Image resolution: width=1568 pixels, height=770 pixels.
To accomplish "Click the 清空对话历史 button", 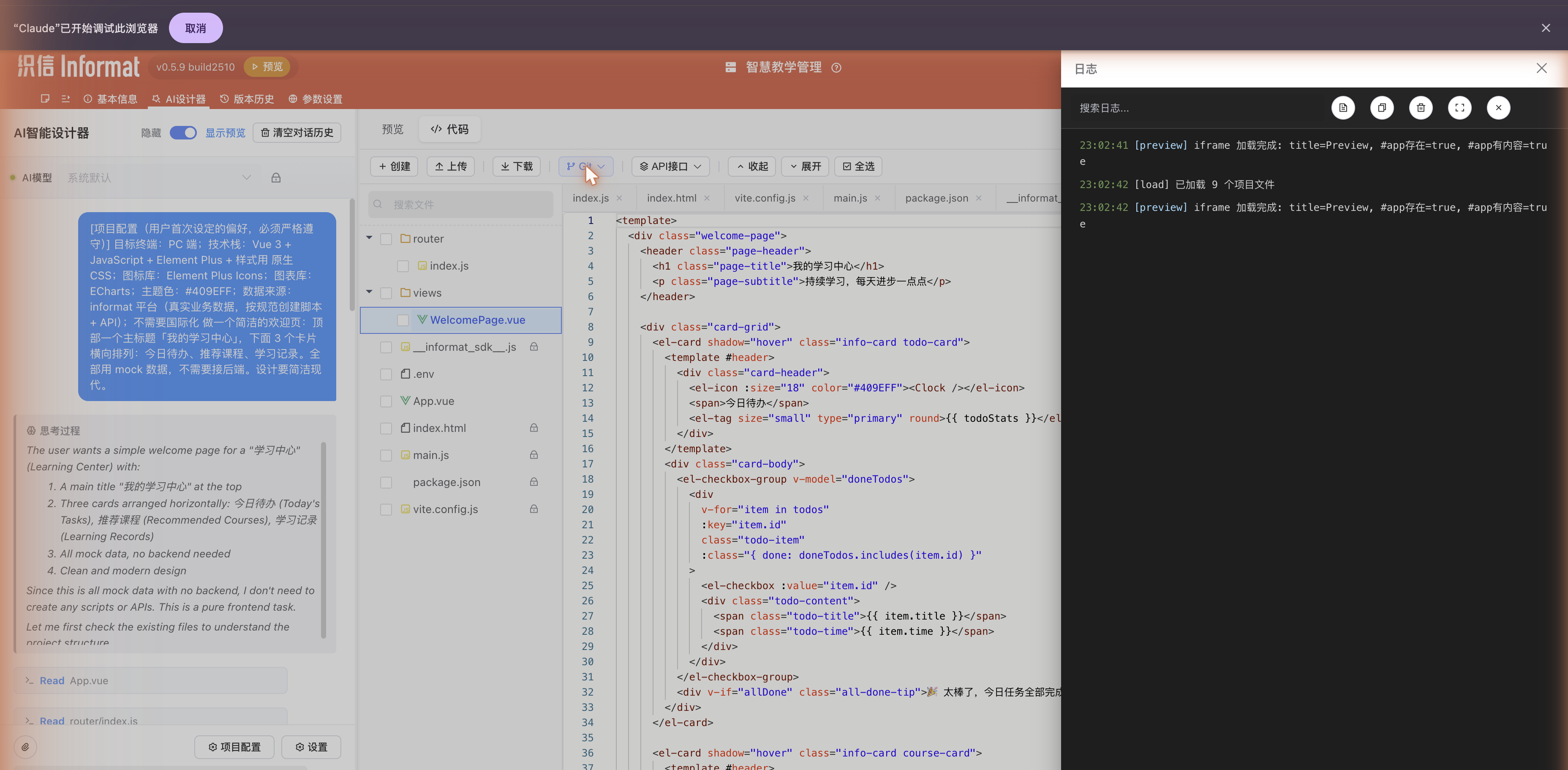I will point(297,133).
